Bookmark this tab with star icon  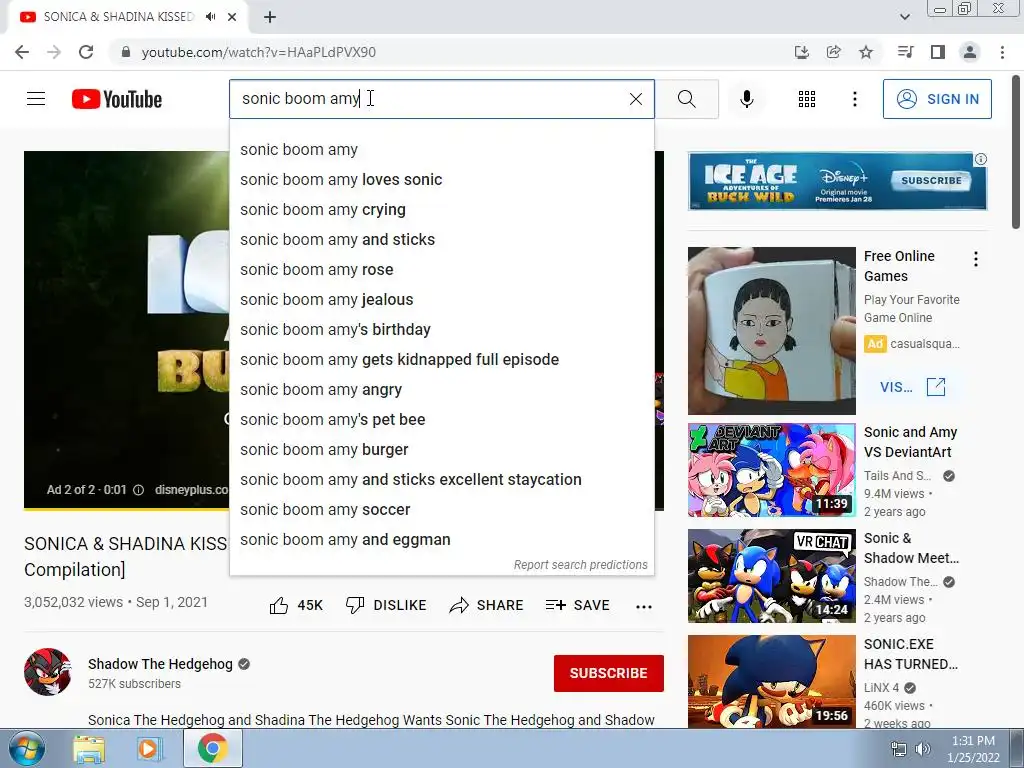click(x=866, y=52)
